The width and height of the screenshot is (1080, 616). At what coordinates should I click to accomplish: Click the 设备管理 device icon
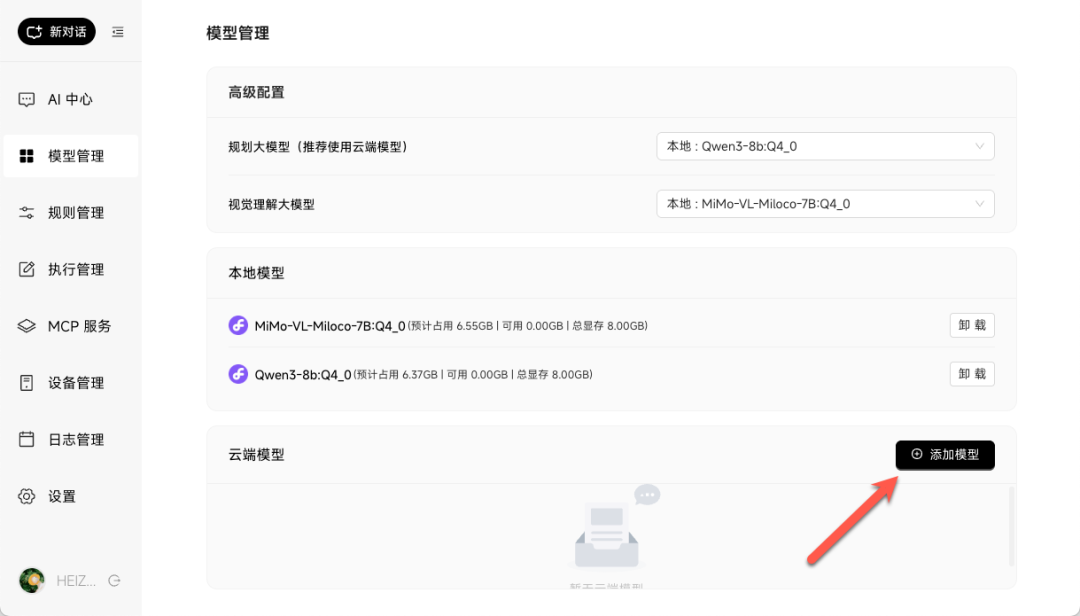click(x=27, y=383)
